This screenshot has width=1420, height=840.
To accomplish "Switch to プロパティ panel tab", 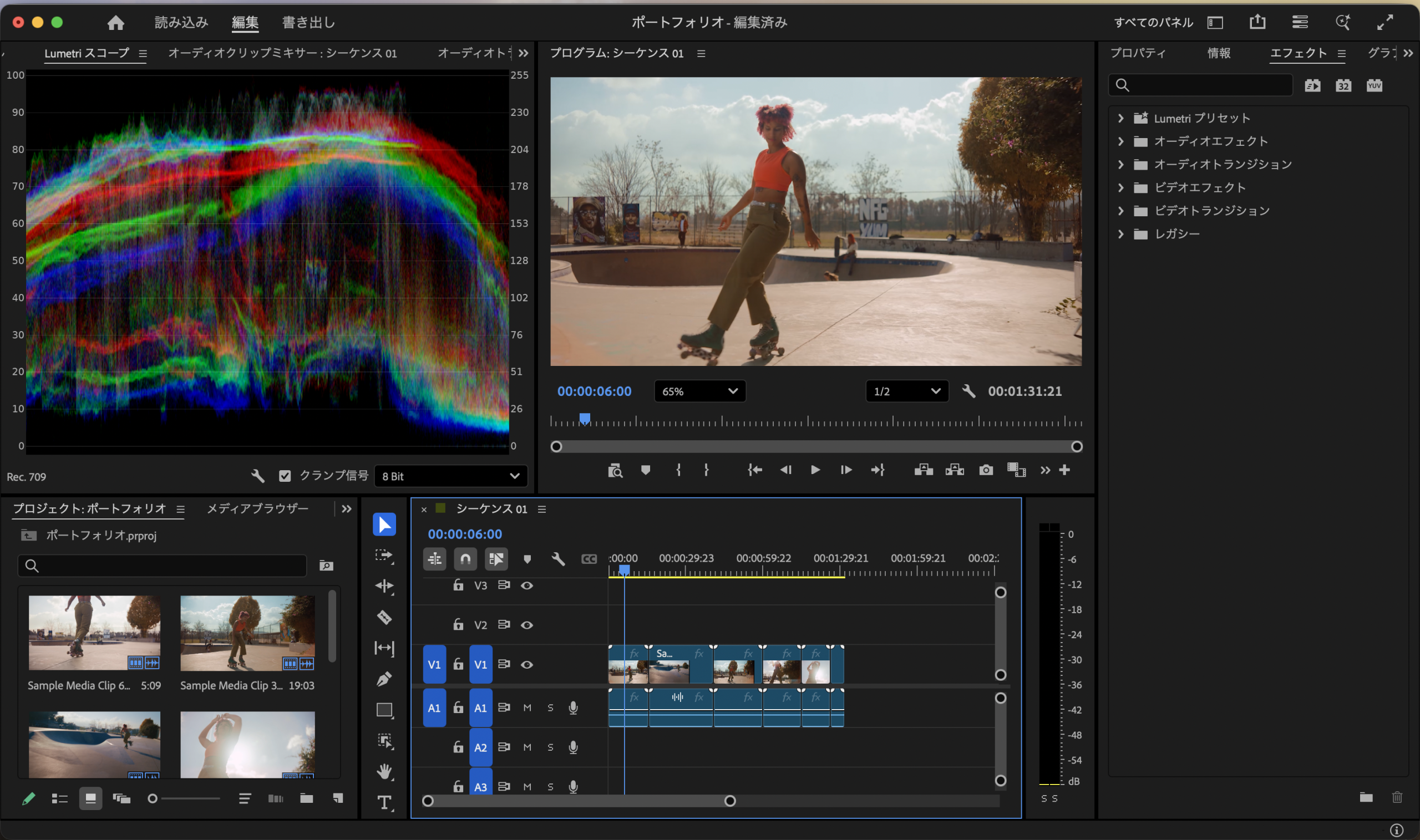I will (1138, 53).
